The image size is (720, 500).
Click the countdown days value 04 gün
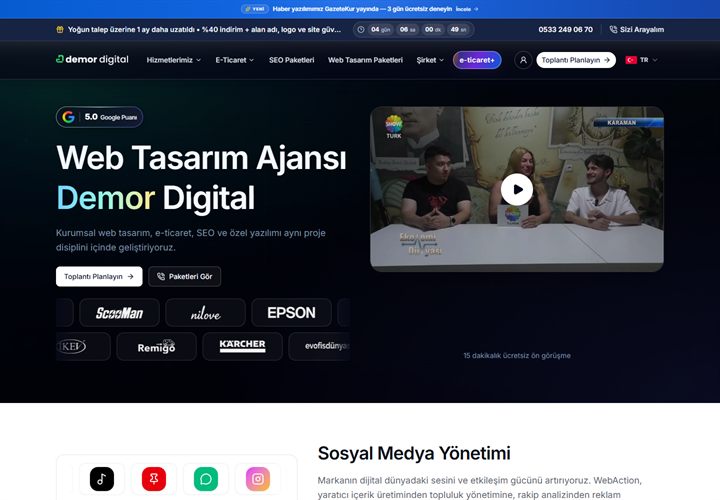pyautogui.click(x=381, y=29)
